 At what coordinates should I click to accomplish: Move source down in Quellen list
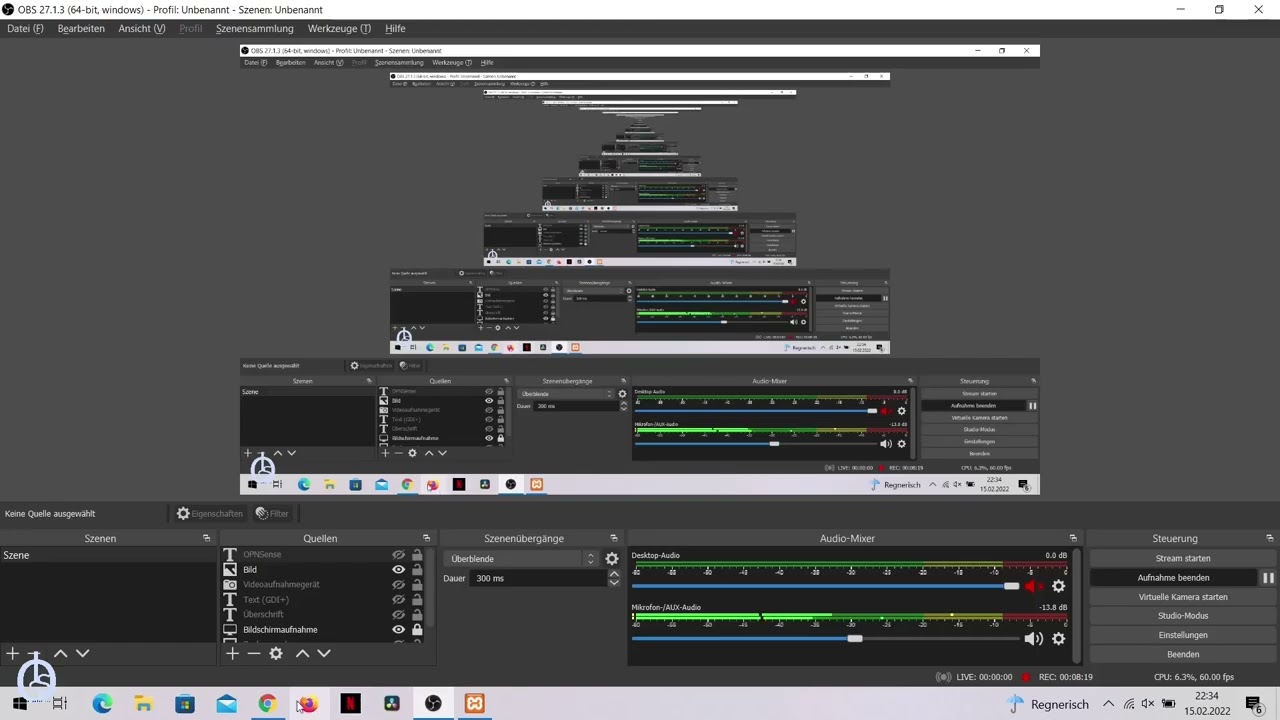pos(324,653)
